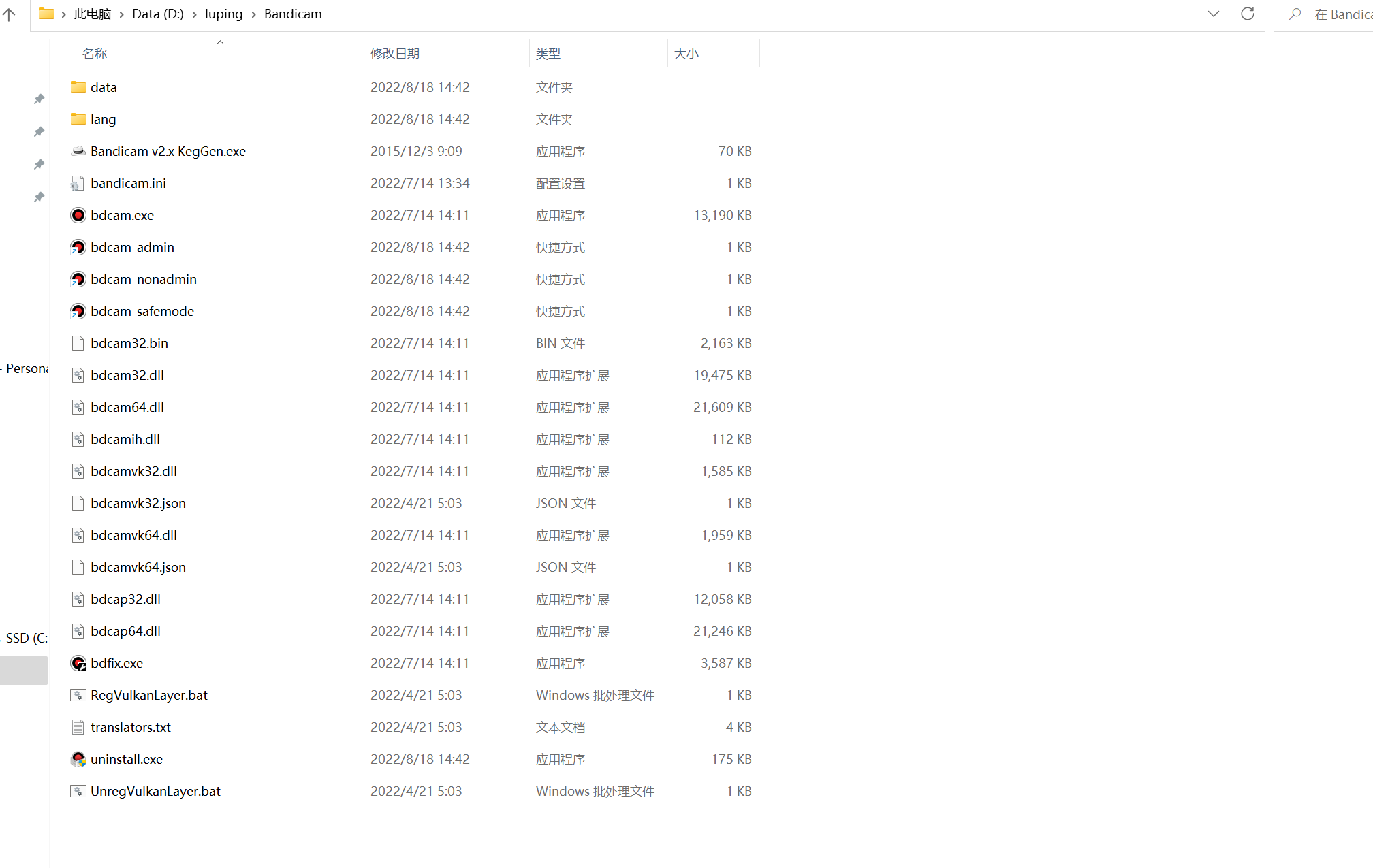Click the bdcap64.dll file icon

(78, 631)
